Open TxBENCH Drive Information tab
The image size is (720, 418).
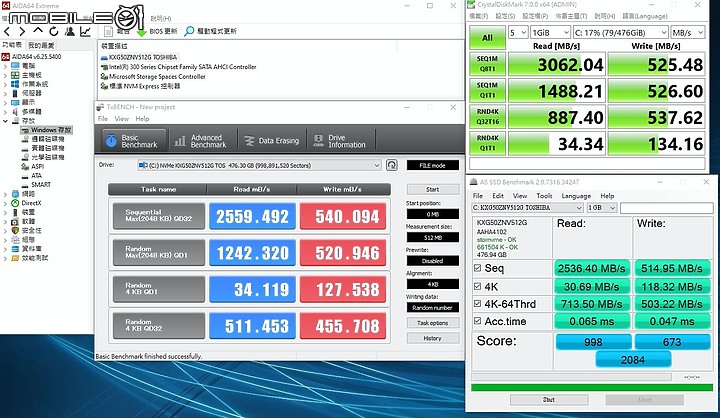click(340, 141)
